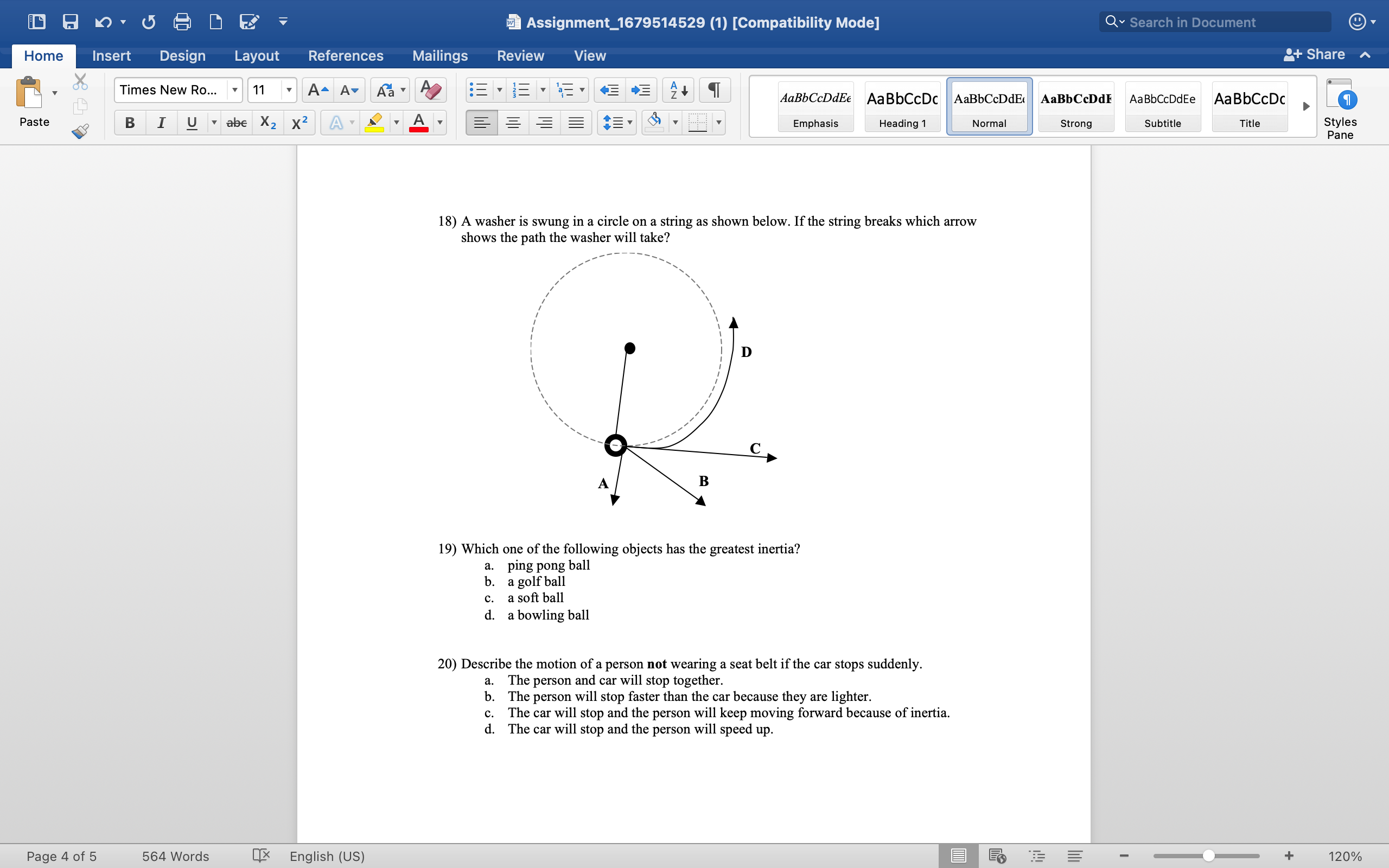This screenshot has height=868, width=1389.
Task: Click the Clear Formatting eraser icon
Action: click(x=430, y=90)
